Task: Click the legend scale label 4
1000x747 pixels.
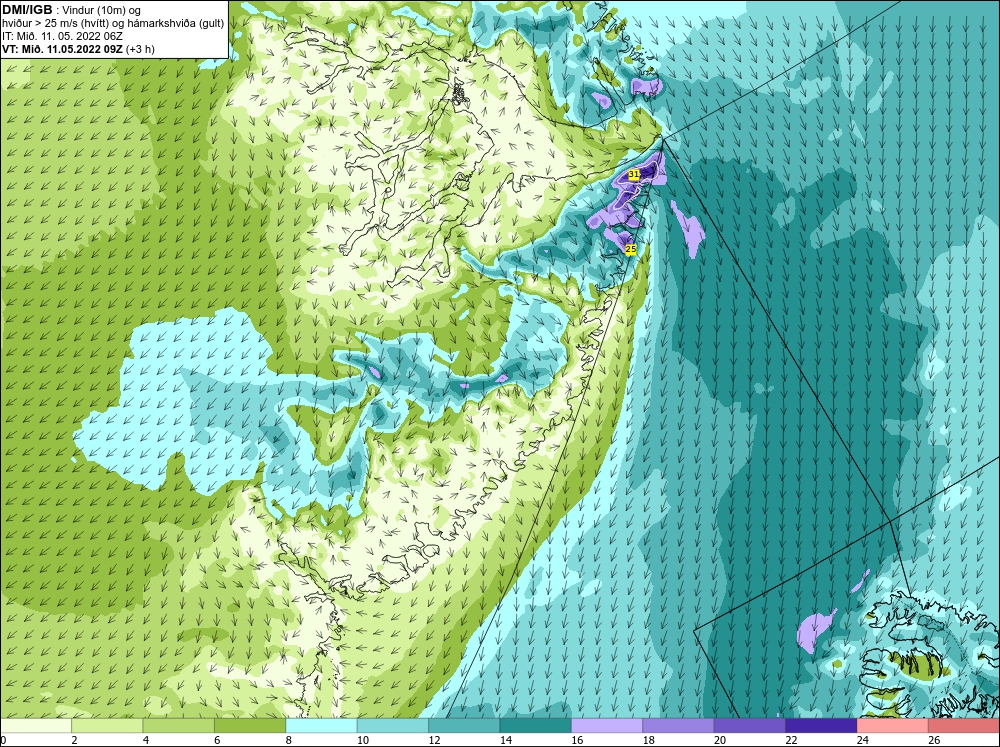Action: tap(146, 740)
